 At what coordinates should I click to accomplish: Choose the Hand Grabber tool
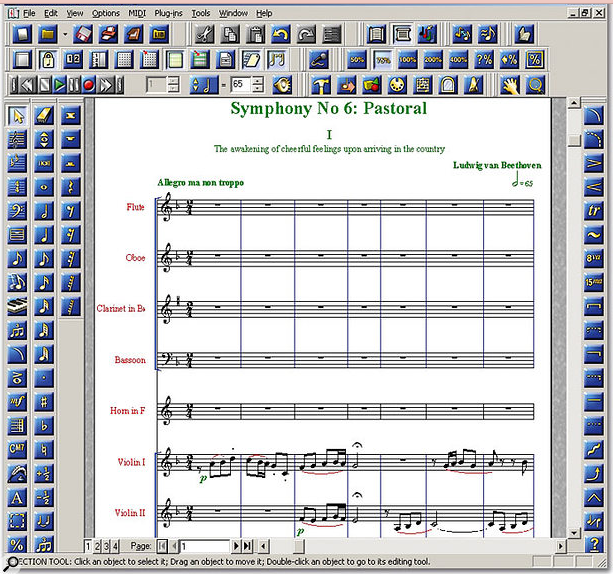[x=510, y=84]
